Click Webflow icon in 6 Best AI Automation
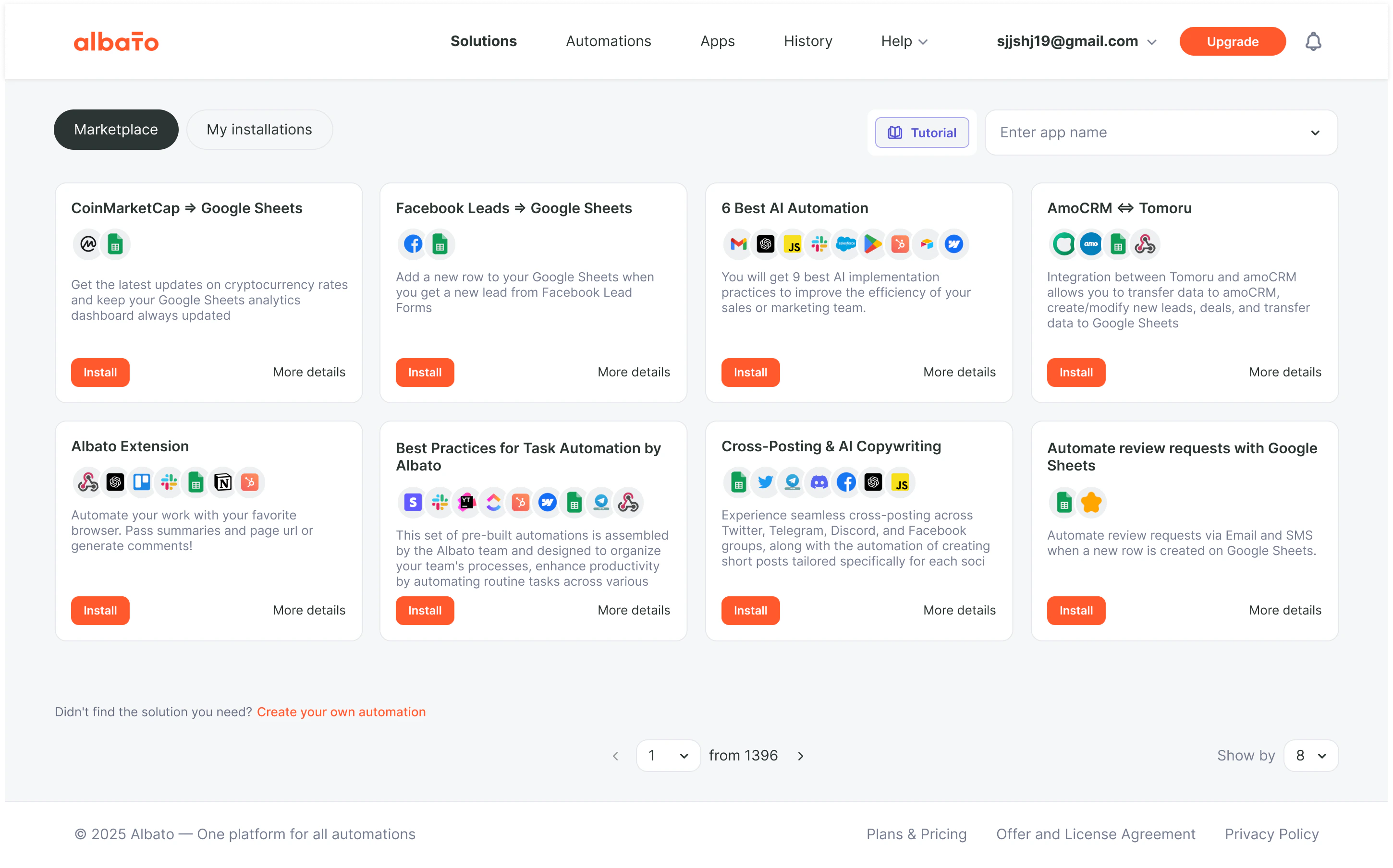Image resolution: width=1393 pixels, height=868 pixels. [x=954, y=244]
